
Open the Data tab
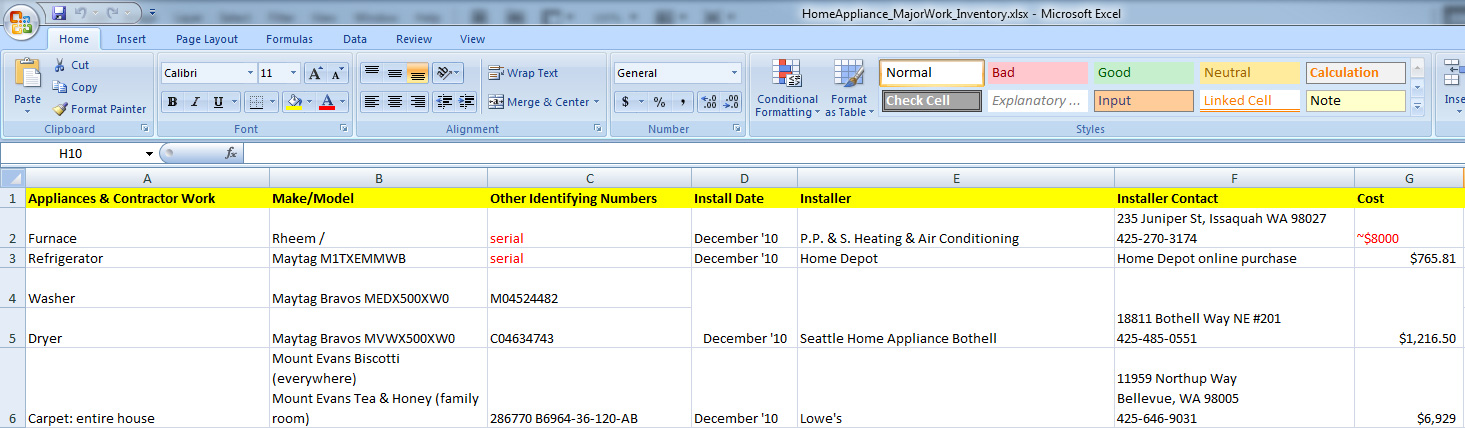355,39
